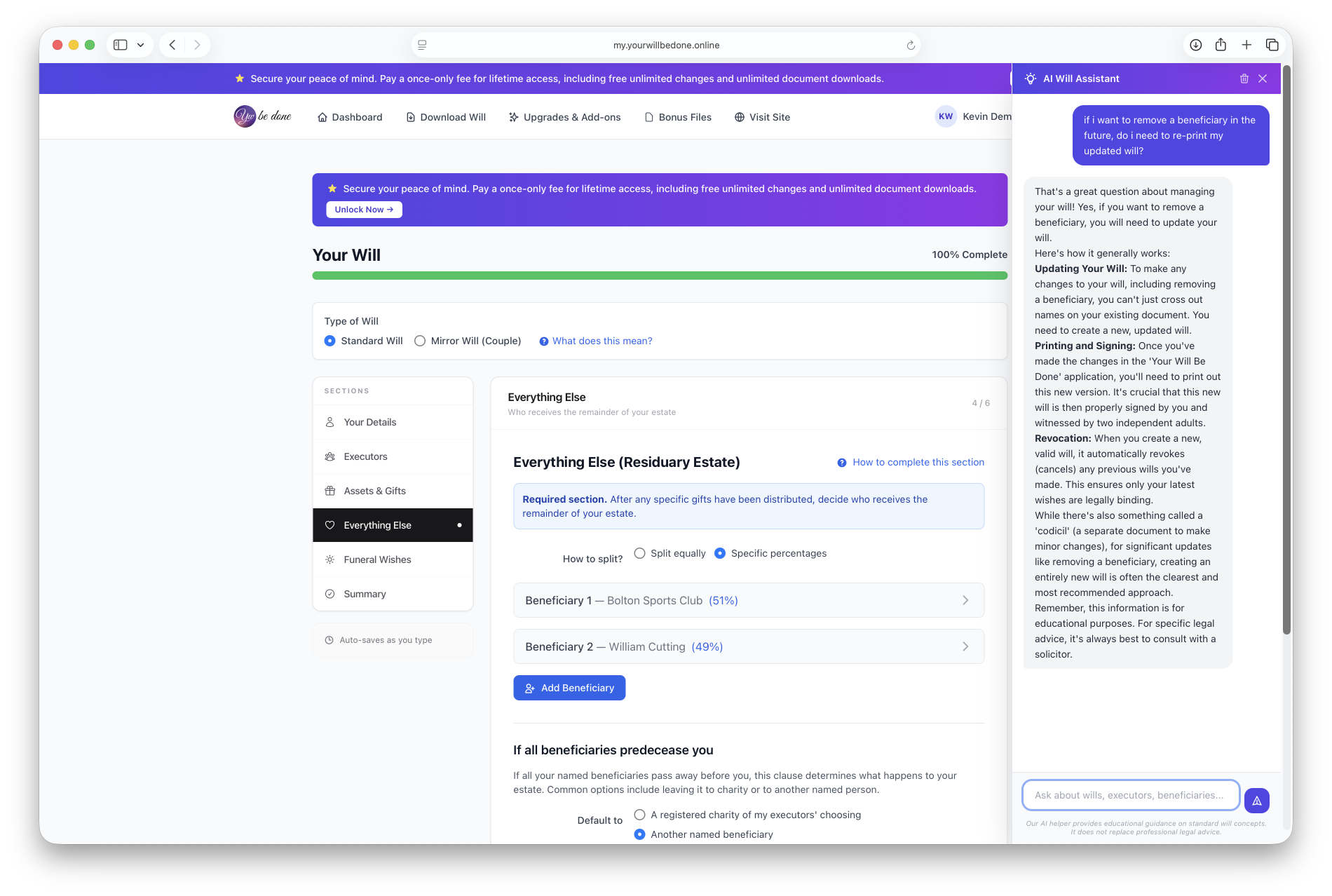
Task: Click the green will progress bar
Action: click(x=660, y=276)
